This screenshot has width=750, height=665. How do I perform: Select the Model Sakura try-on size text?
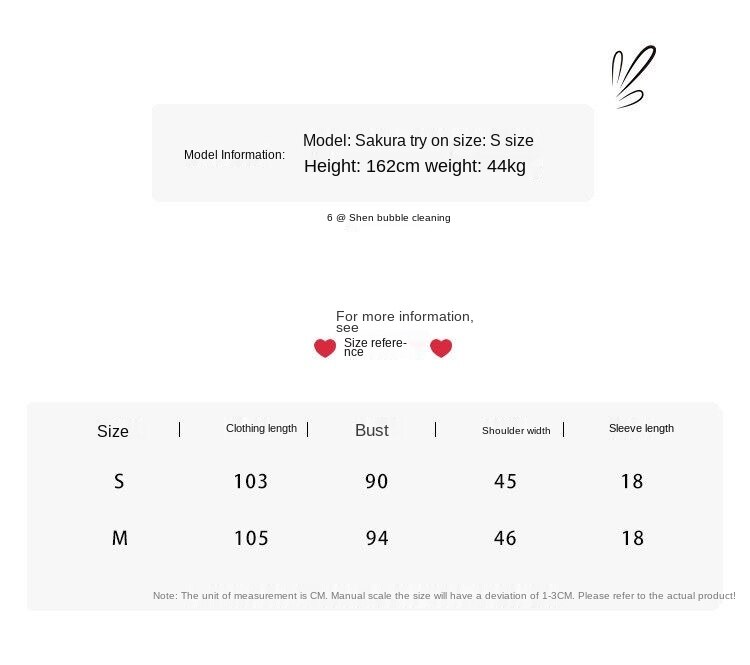(x=418, y=141)
